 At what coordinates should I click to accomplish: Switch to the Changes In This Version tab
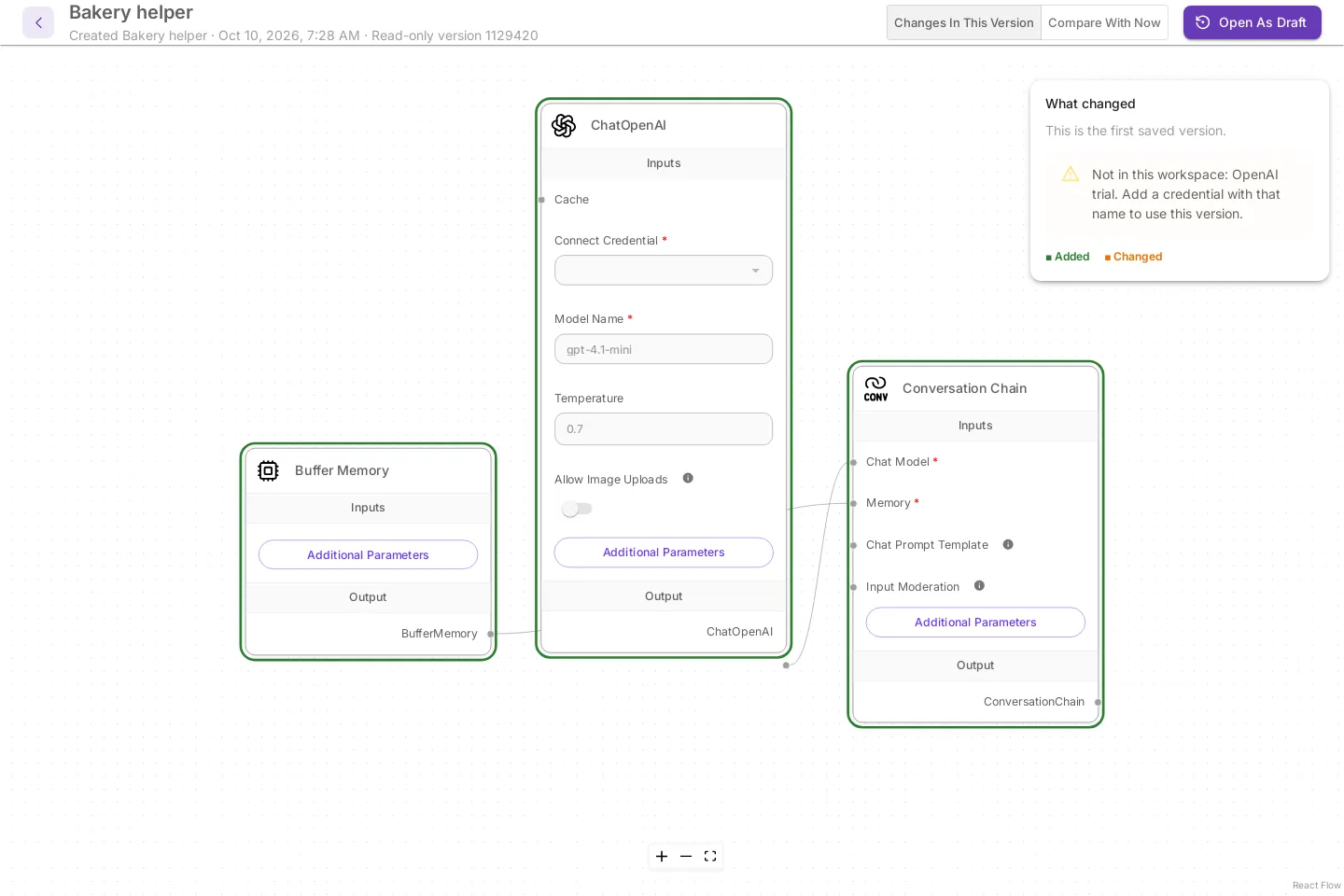tap(964, 22)
